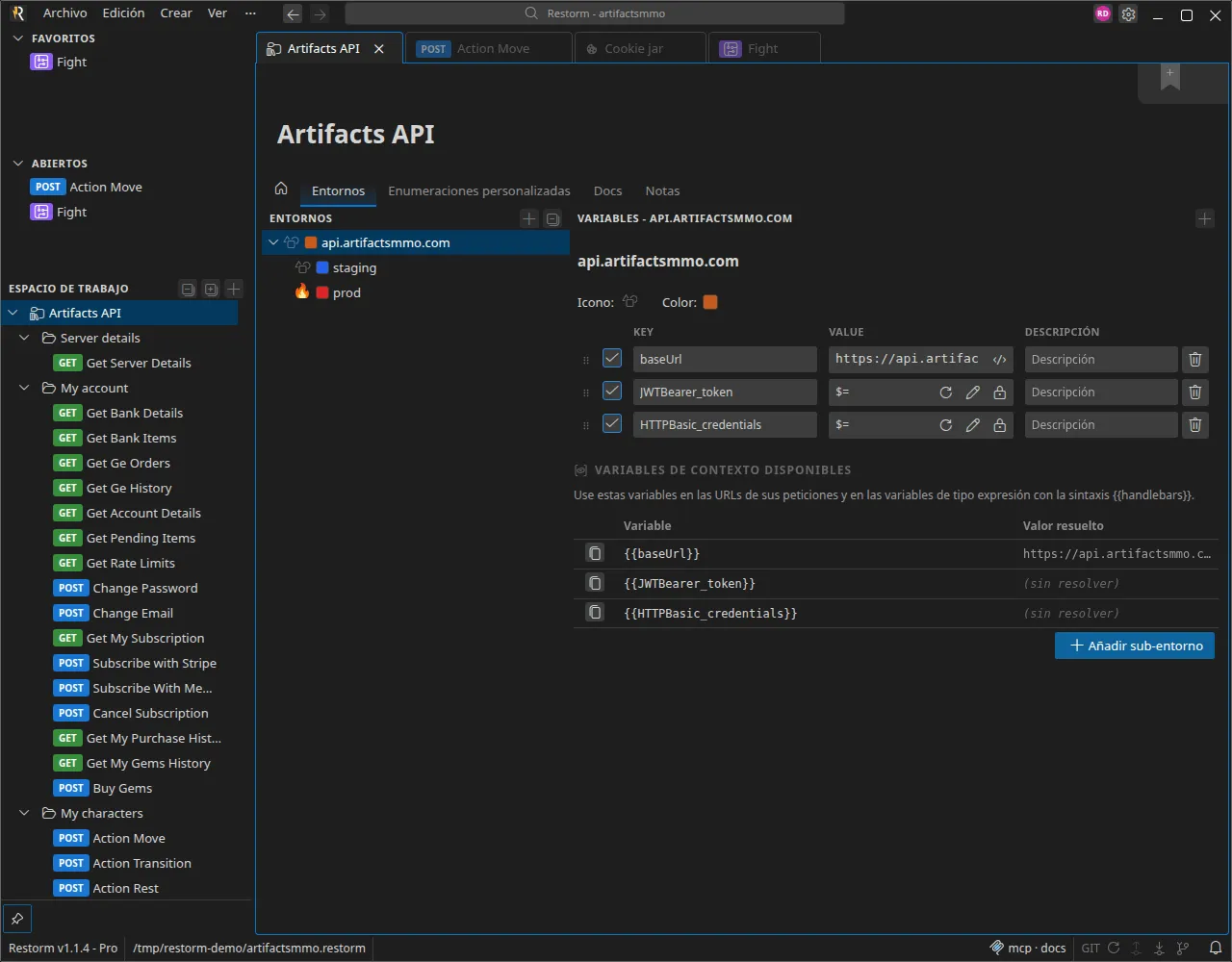Click mcp · docs in status bar
This screenshot has width=1232, height=962.
click(x=1028, y=948)
